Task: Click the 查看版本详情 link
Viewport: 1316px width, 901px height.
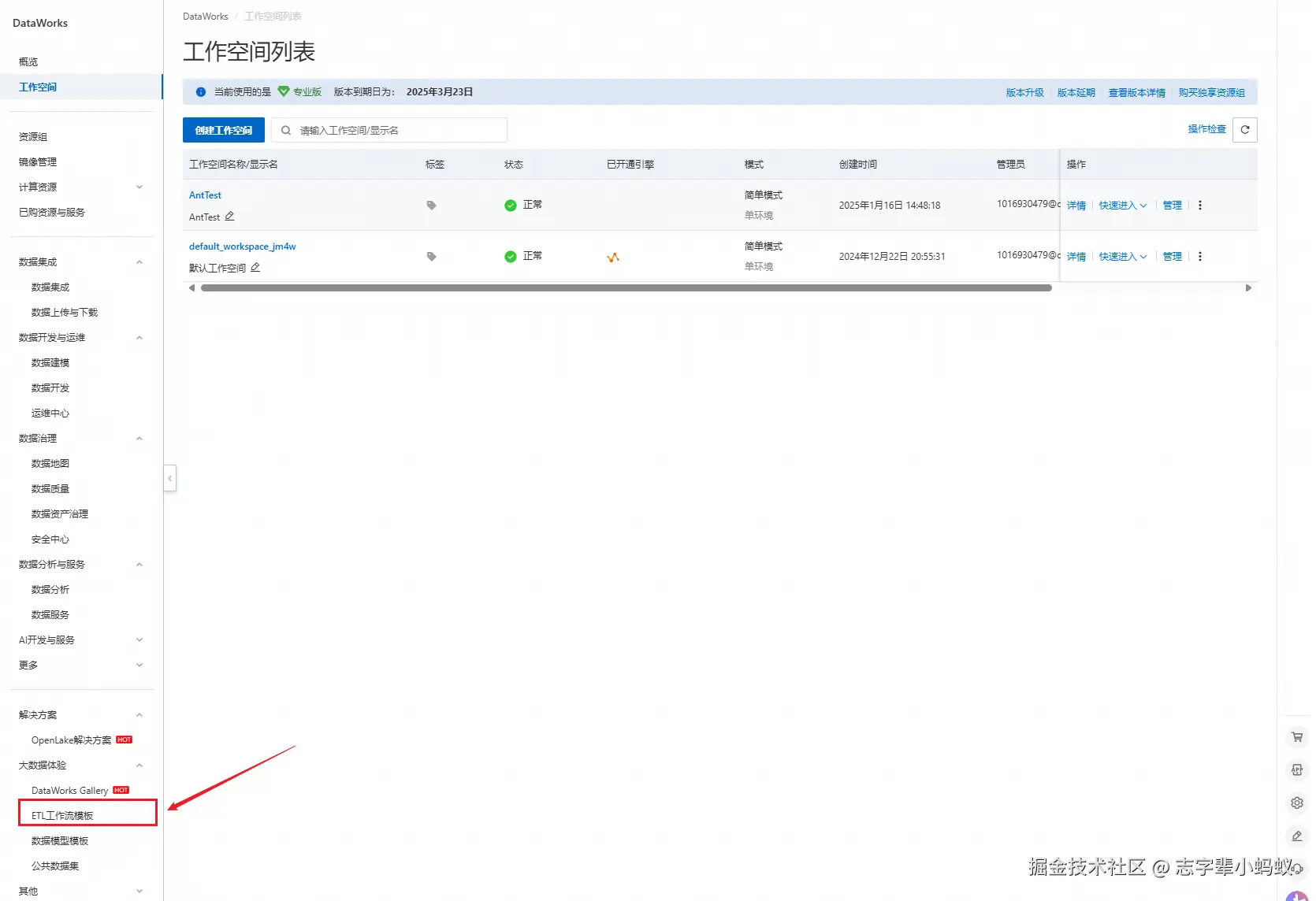Action: 1137,92
